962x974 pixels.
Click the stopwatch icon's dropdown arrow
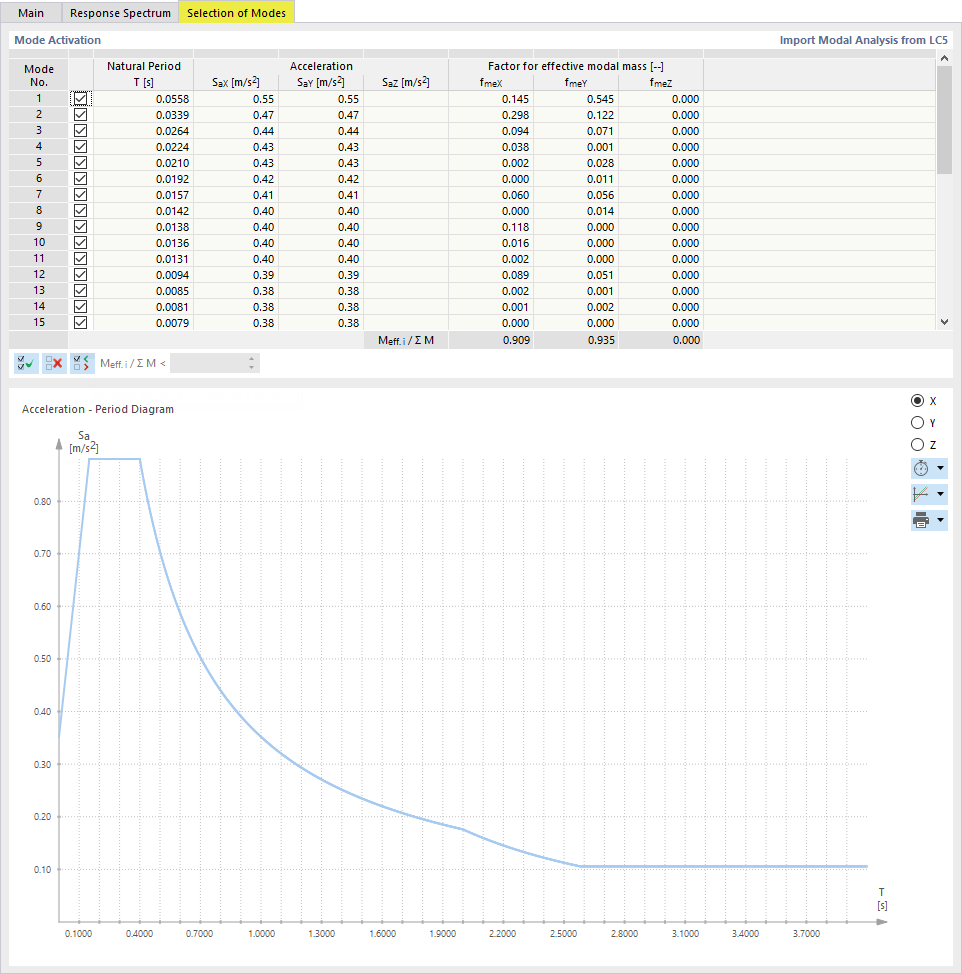click(x=938, y=468)
